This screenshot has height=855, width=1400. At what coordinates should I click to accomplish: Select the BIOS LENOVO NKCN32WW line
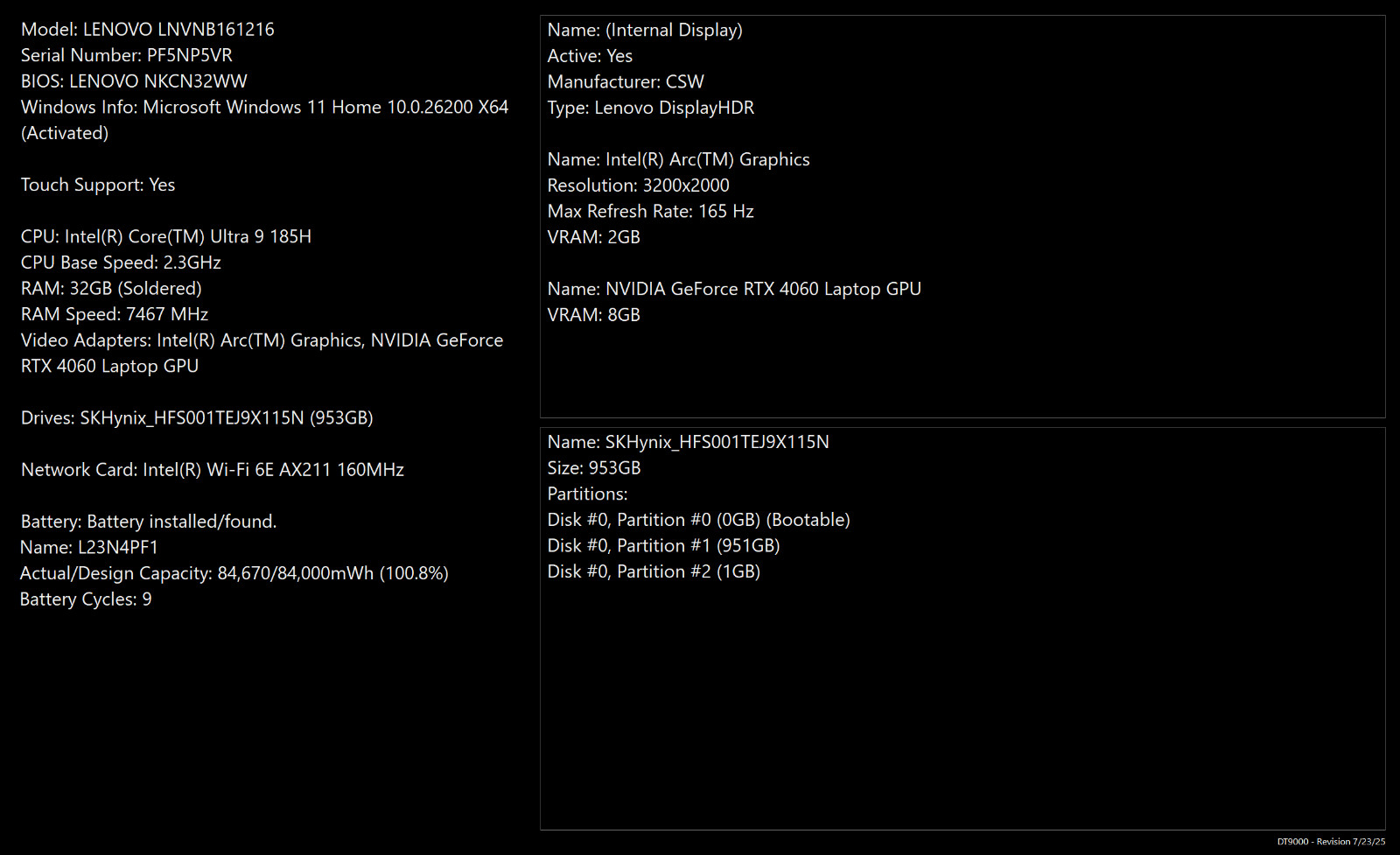(134, 81)
